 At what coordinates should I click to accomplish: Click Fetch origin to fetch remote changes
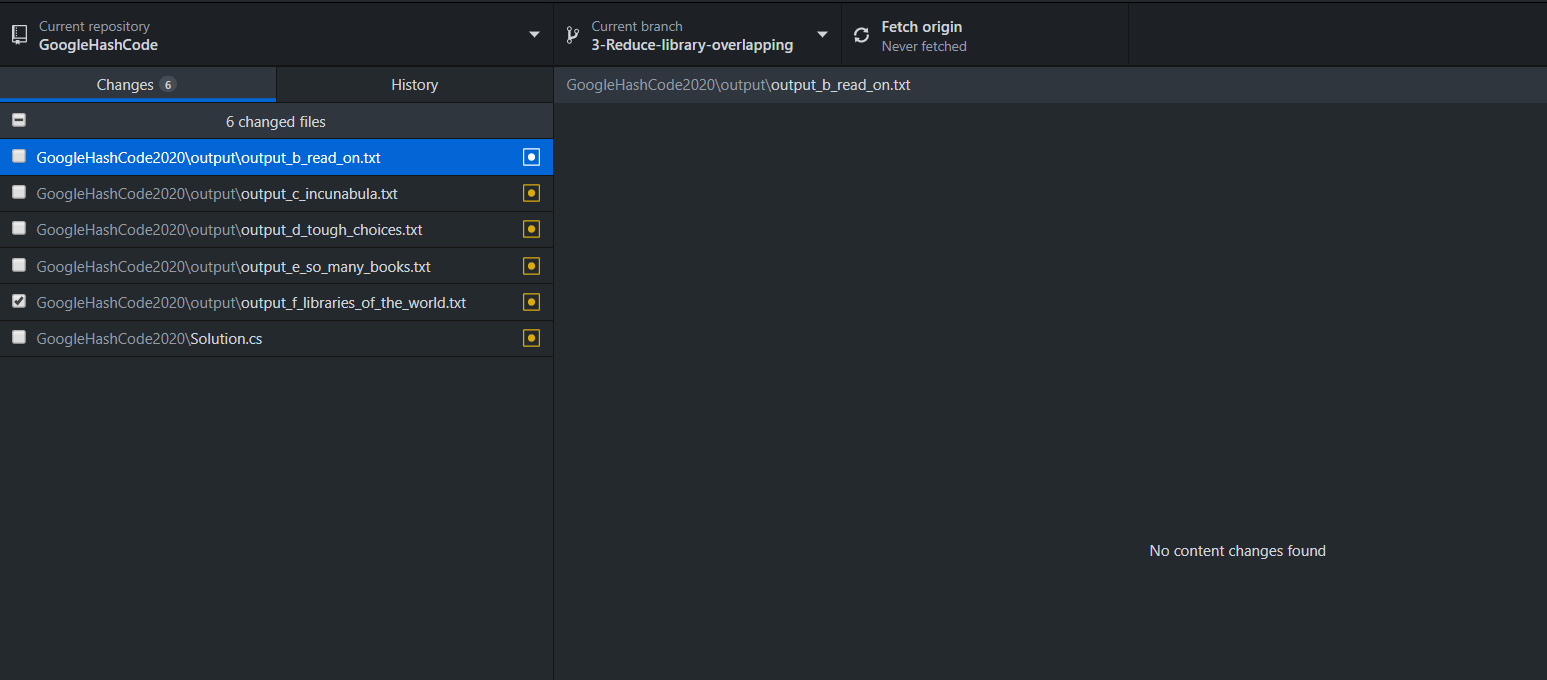(920, 33)
